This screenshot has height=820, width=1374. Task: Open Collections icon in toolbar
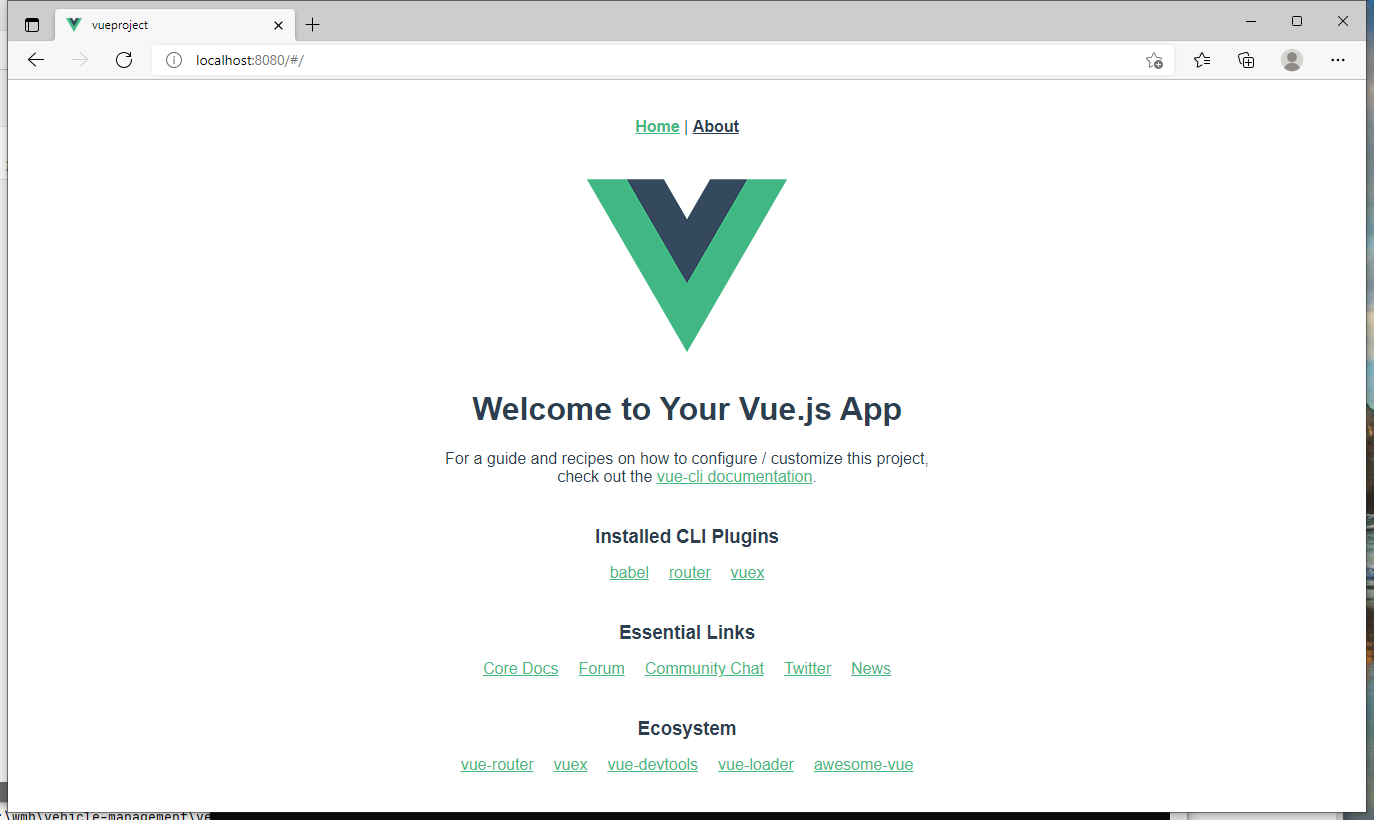[x=1246, y=60]
